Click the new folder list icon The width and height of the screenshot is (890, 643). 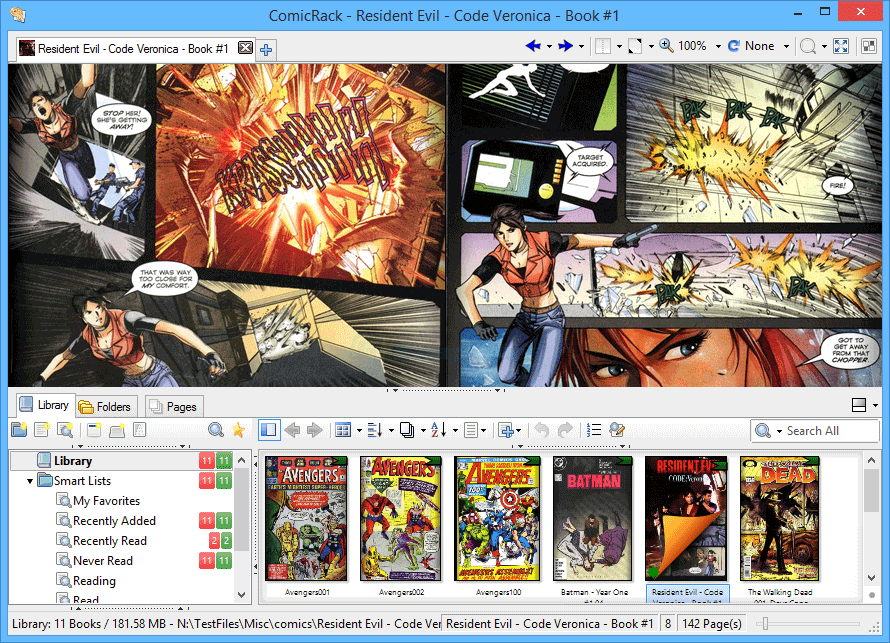click(x=19, y=430)
